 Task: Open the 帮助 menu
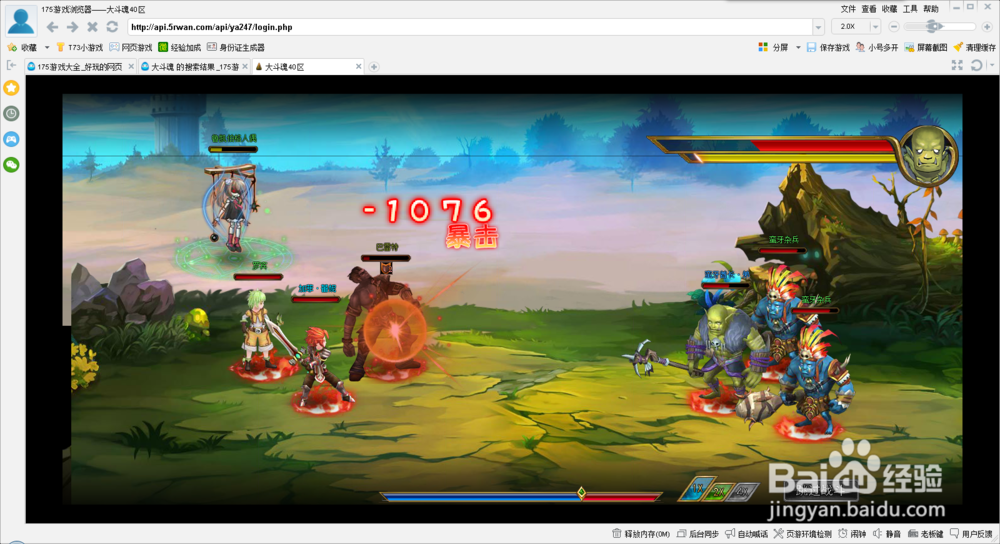tap(930, 9)
